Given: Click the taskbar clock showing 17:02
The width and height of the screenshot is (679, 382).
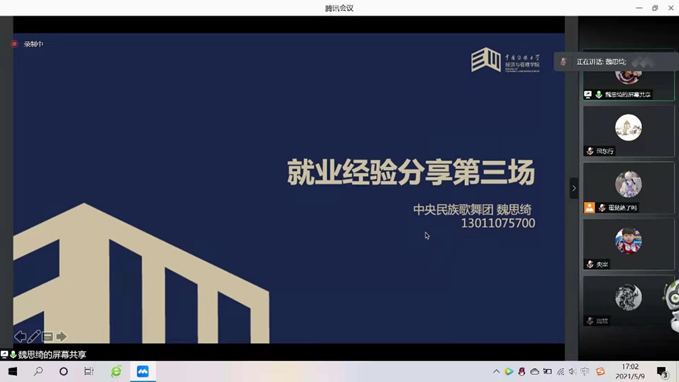Looking at the screenshot, I should pos(630,372).
